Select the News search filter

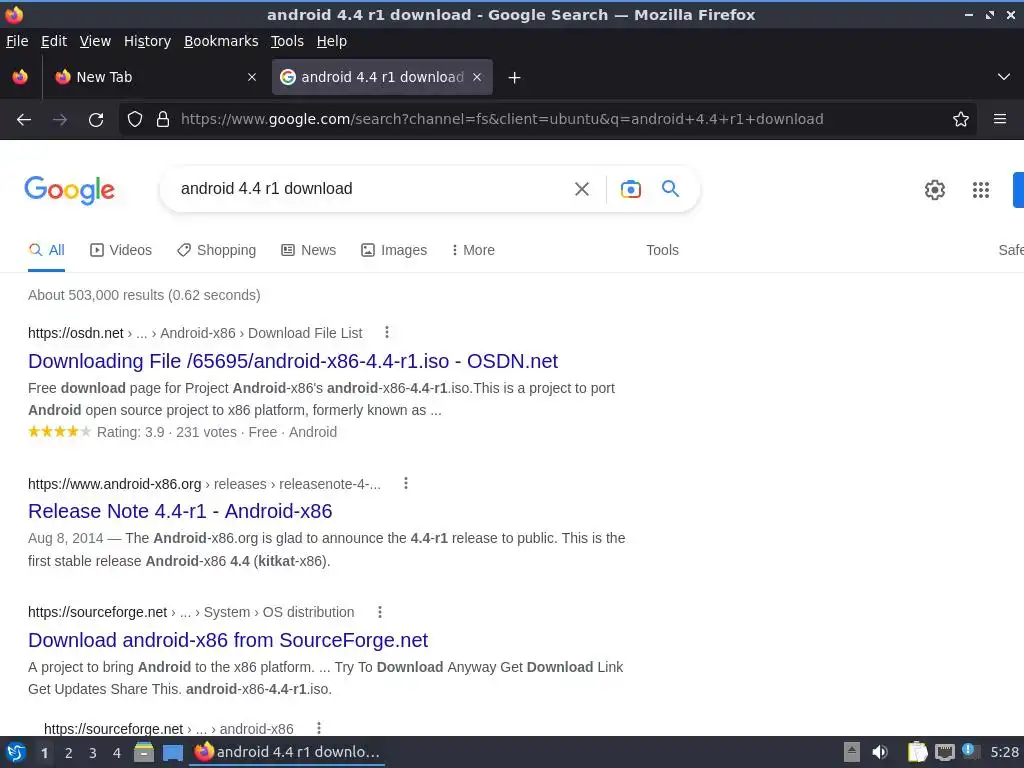[x=308, y=250]
